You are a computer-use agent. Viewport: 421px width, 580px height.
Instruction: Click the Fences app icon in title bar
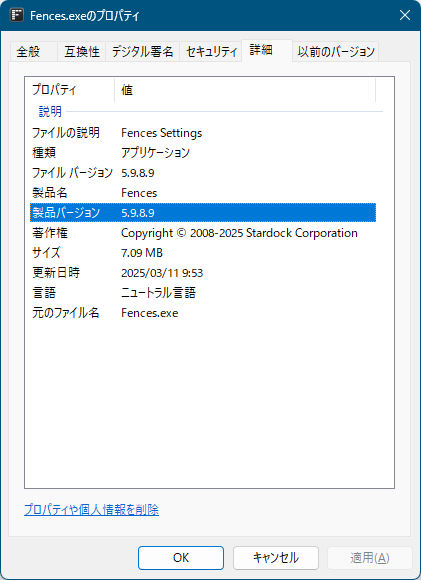[x=17, y=16]
